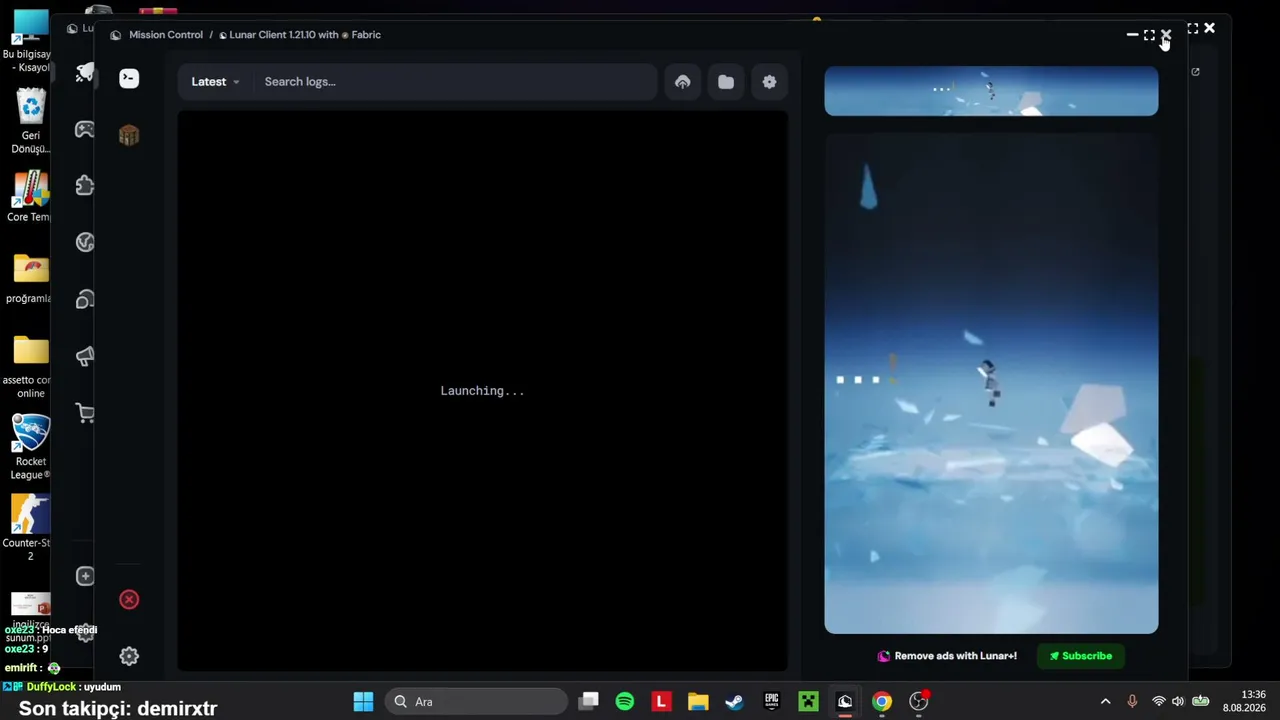The image size is (1280, 720).
Task: Click Mission Control in the window breadcrumb
Action: coord(166,35)
